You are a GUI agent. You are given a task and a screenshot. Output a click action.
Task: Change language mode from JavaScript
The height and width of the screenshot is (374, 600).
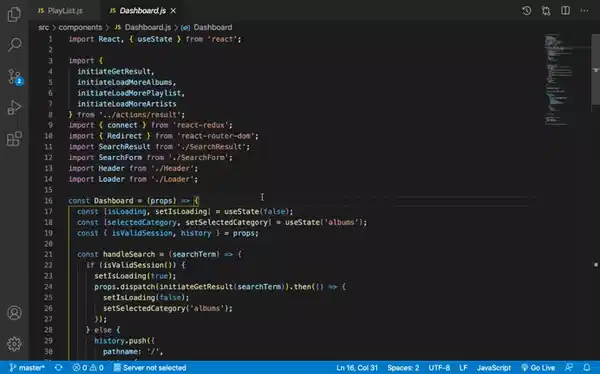494,368
